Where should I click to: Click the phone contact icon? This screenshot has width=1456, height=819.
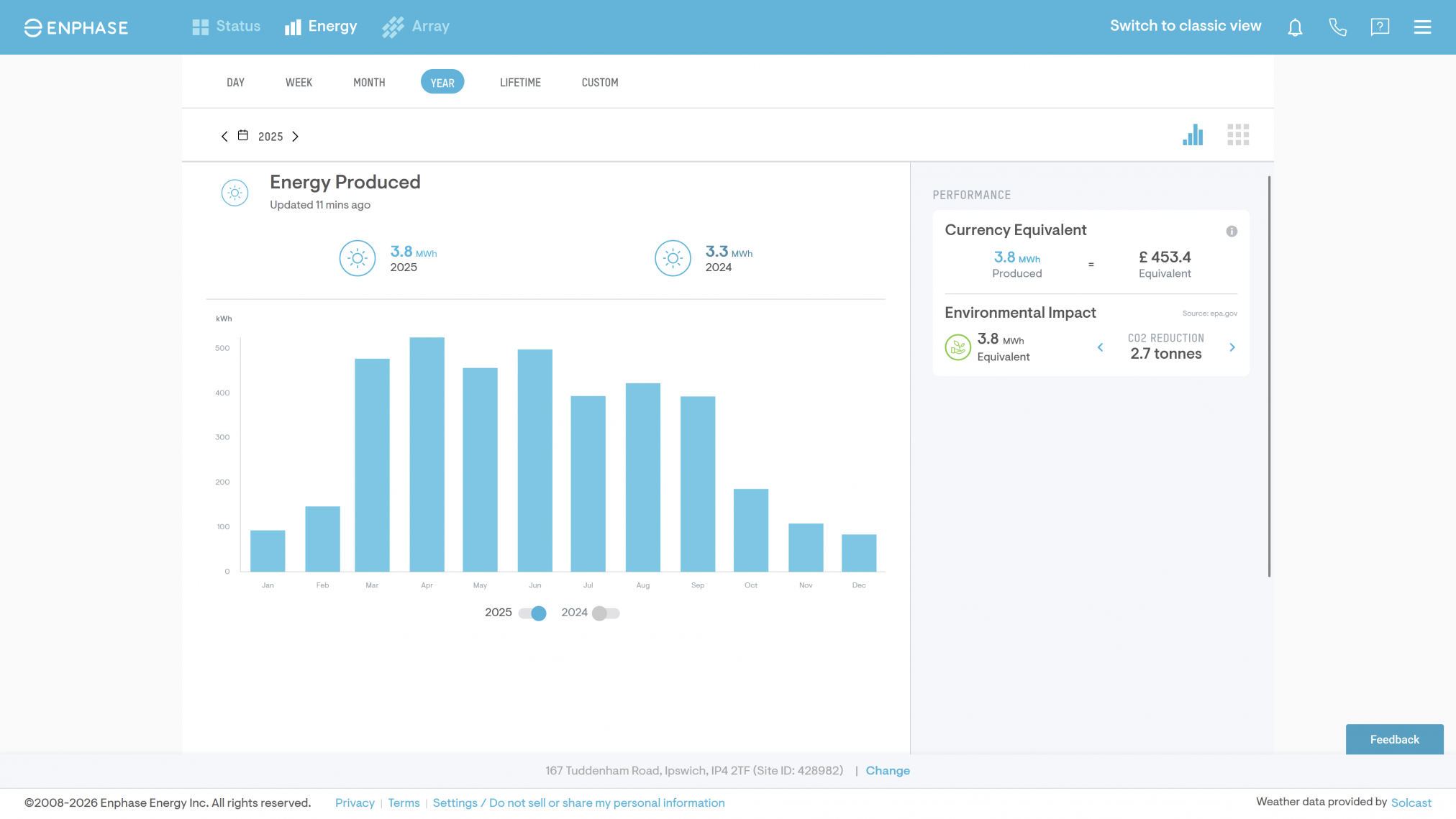(x=1337, y=27)
